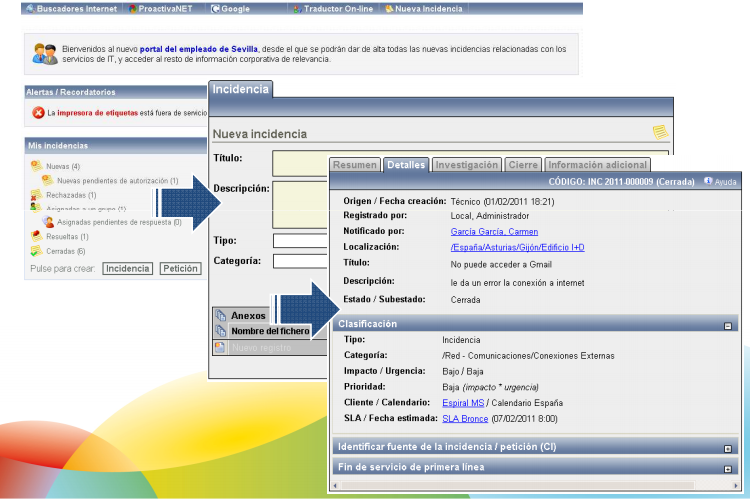Click the Nueva Incidencia top bar icon
The height and width of the screenshot is (499, 750).
[x=389, y=9]
